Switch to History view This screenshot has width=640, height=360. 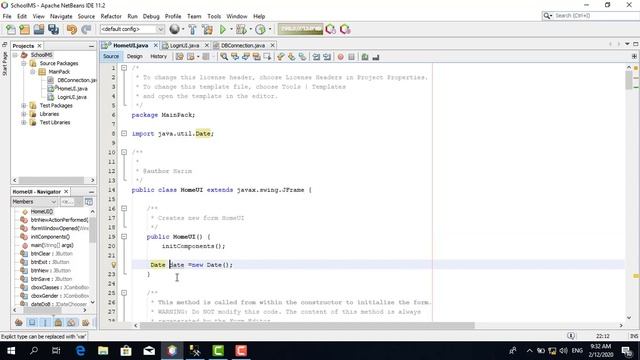point(158,57)
